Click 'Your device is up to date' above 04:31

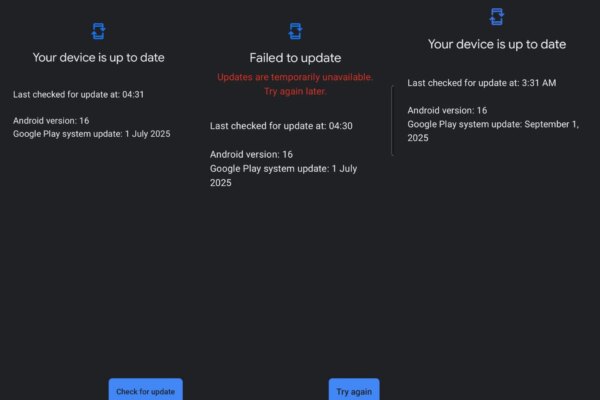98,58
